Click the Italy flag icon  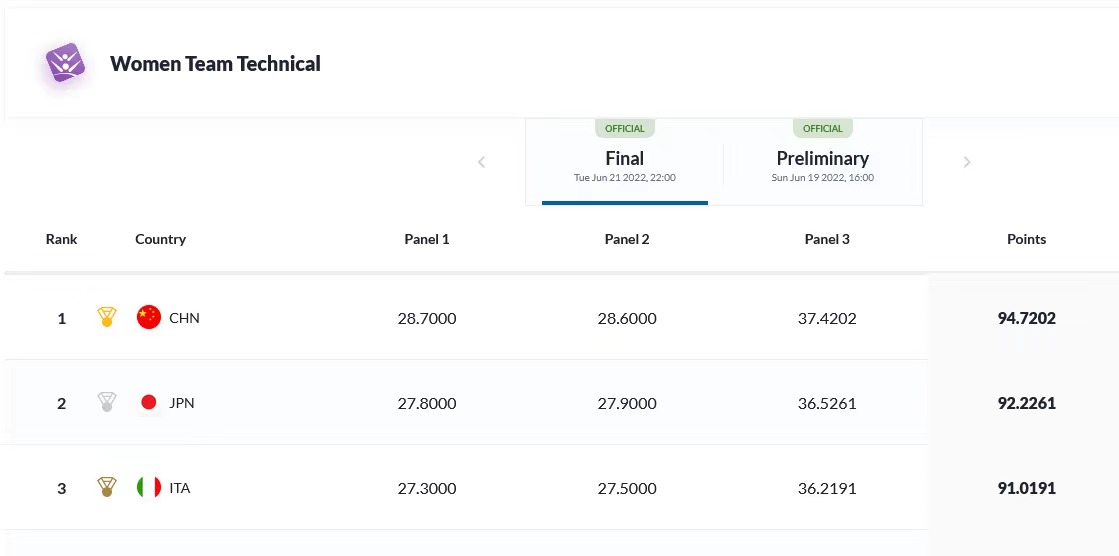coord(149,488)
